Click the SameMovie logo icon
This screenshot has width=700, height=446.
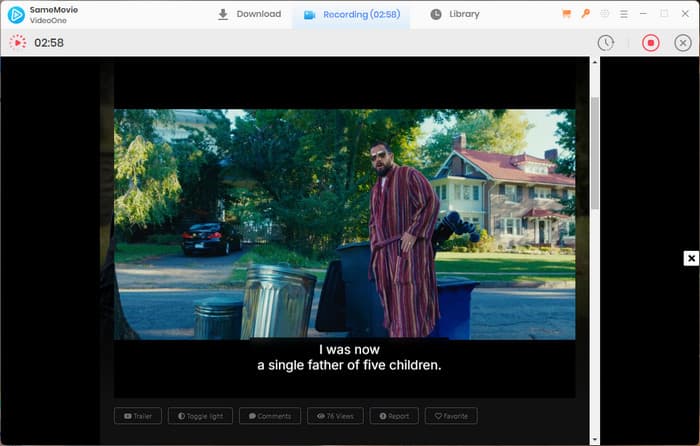click(x=17, y=15)
